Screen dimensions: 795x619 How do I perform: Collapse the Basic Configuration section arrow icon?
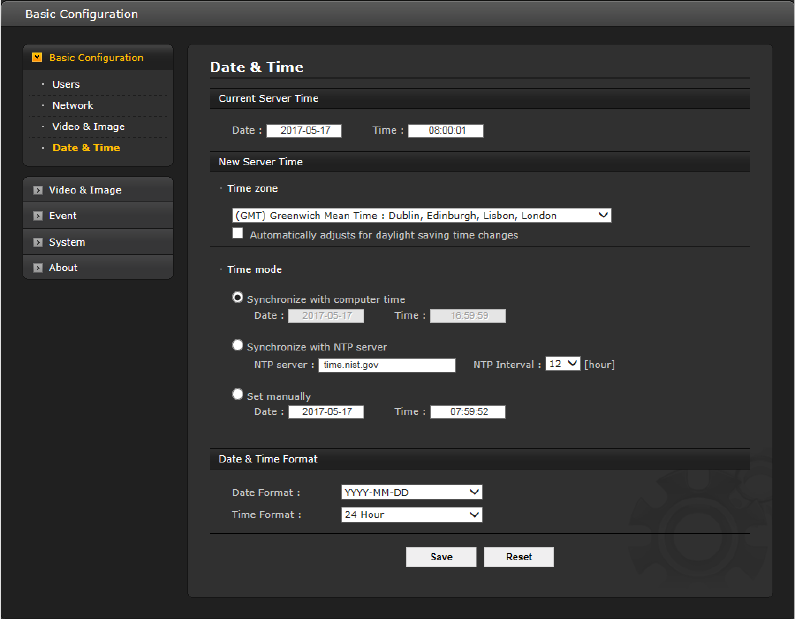37,57
